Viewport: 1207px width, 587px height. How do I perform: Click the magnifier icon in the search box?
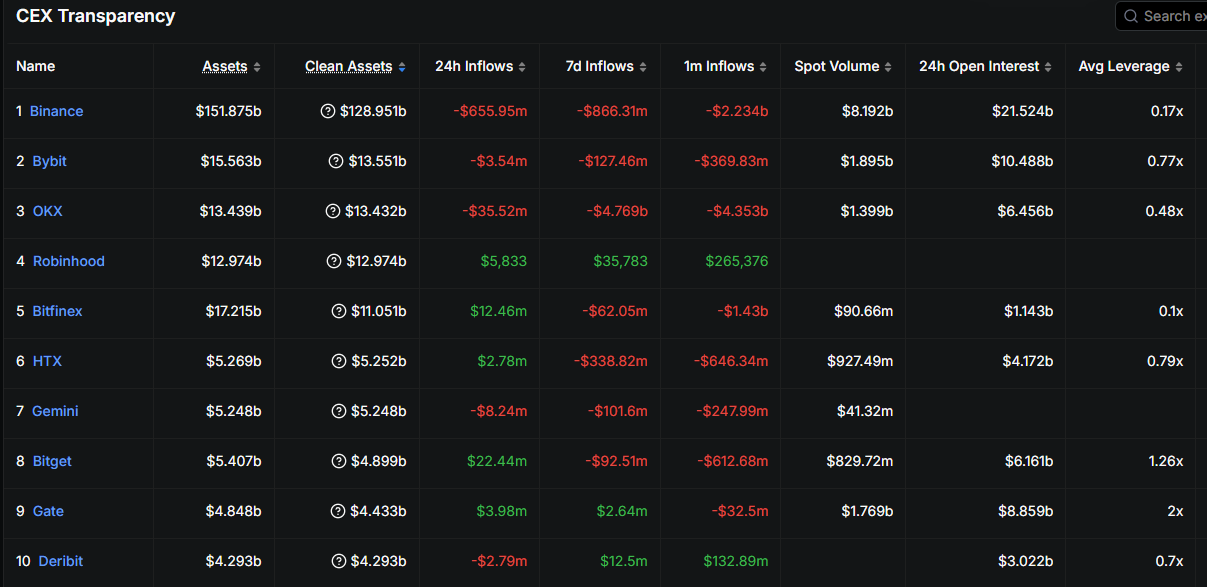point(1131,16)
